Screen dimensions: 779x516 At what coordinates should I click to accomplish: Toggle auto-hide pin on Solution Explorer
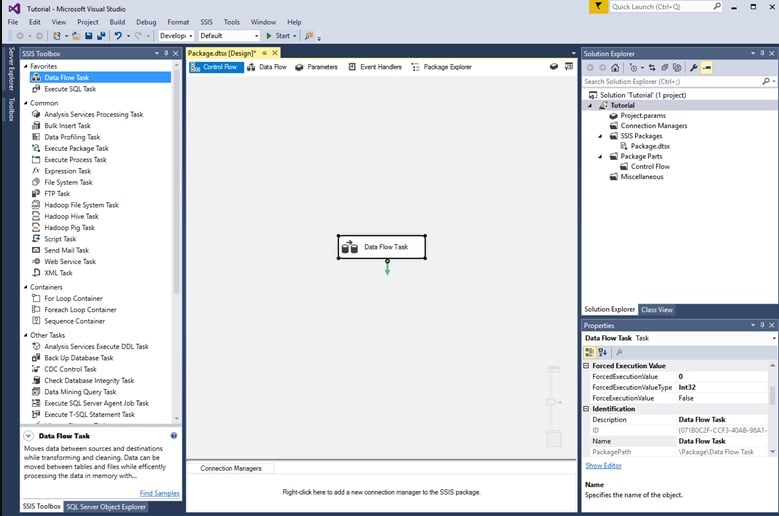pos(762,53)
